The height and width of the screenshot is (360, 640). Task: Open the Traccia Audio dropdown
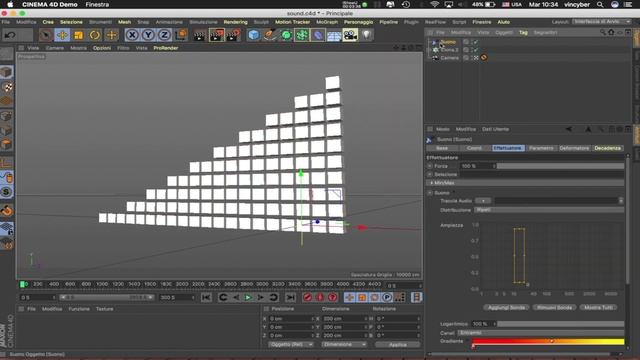(483, 201)
